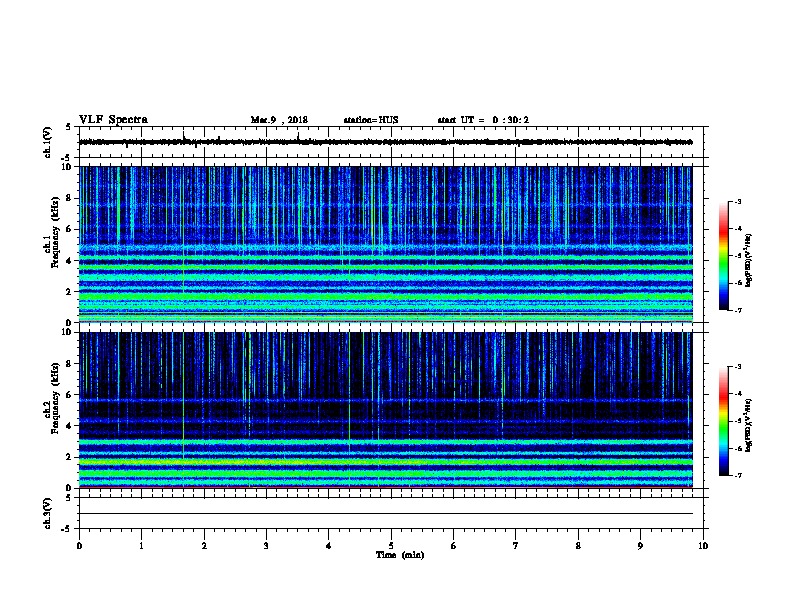
Task: Click inside the ch.2 spectrogram panel
Action: (385, 410)
